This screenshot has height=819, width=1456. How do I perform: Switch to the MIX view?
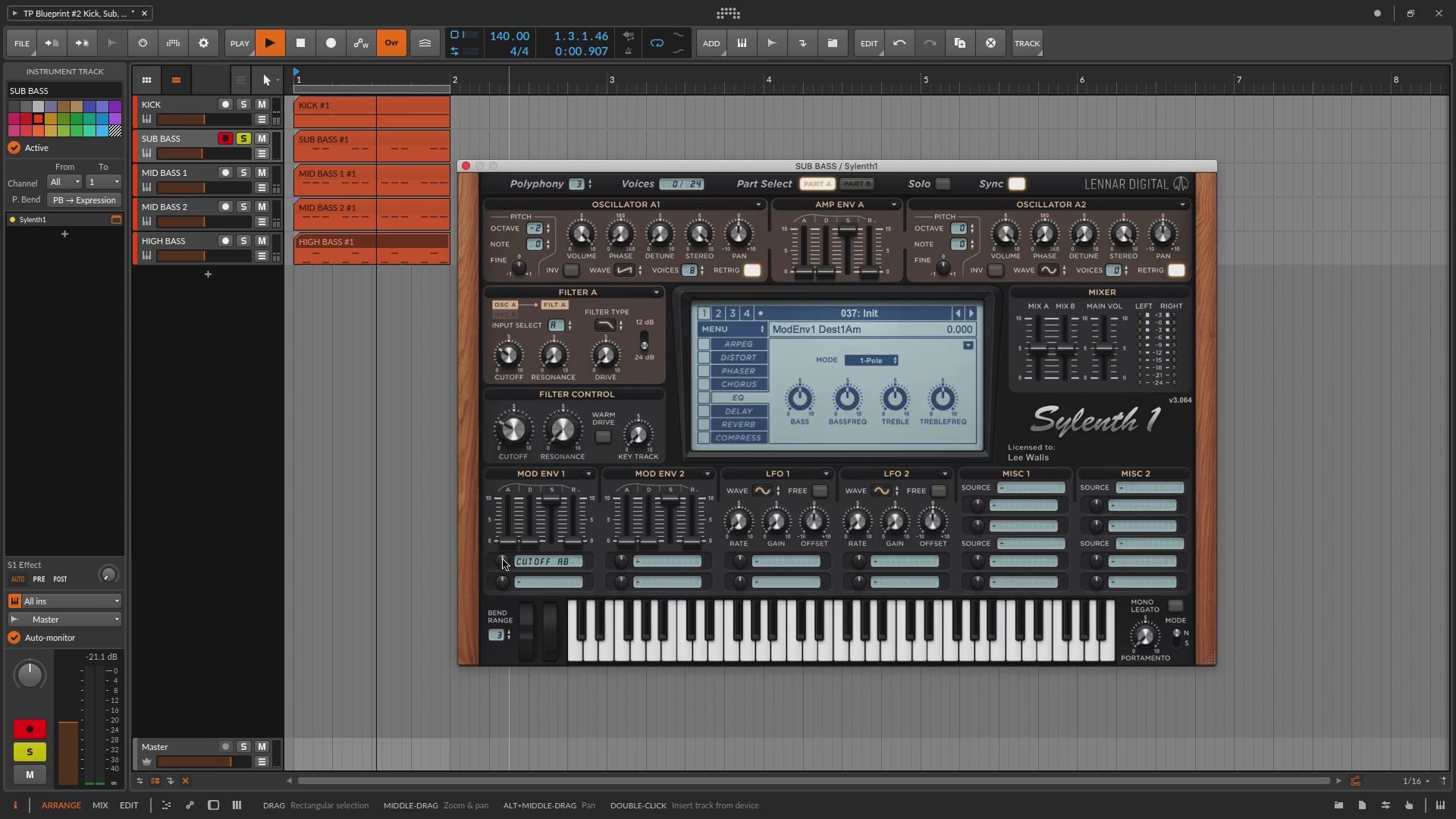coord(100,805)
